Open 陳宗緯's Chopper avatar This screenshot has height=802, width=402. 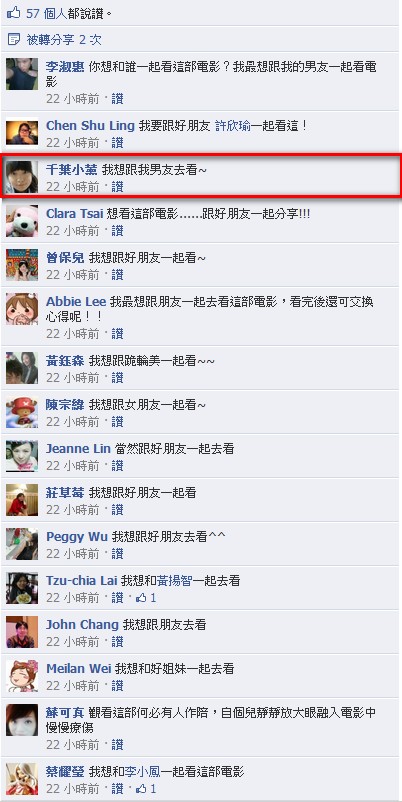coord(22,412)
